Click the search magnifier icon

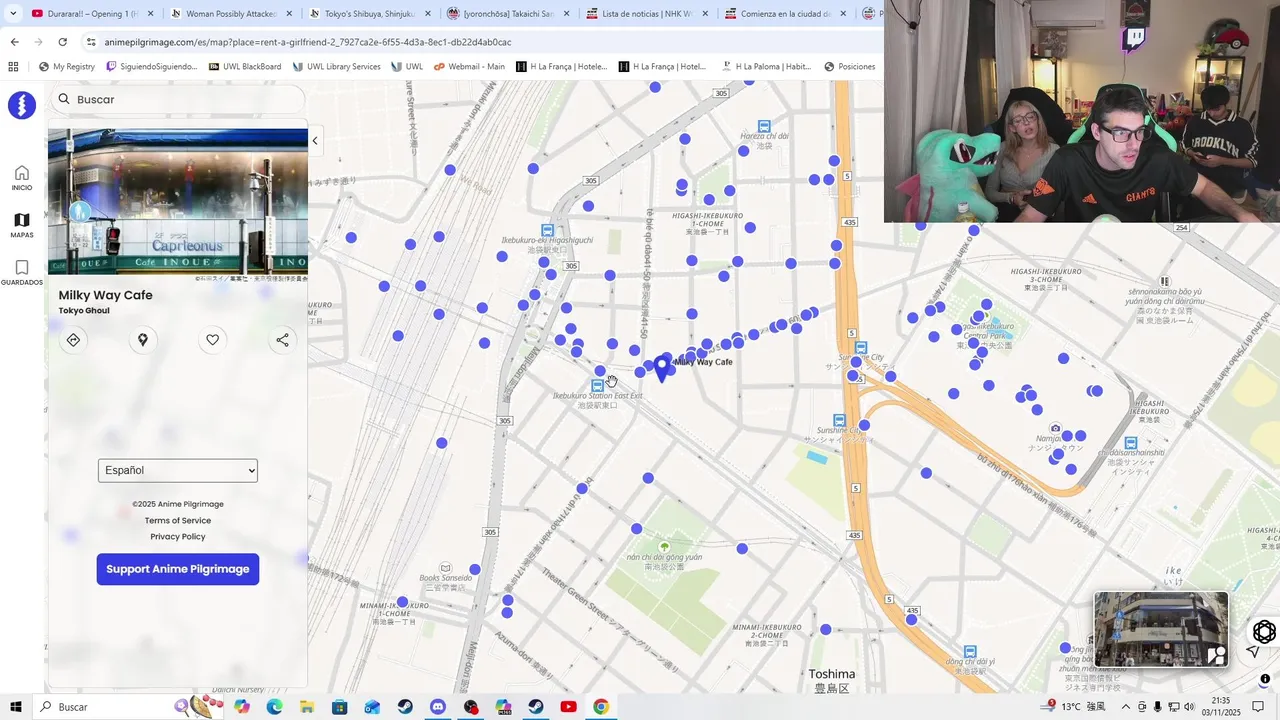click(x=64, y=99)
